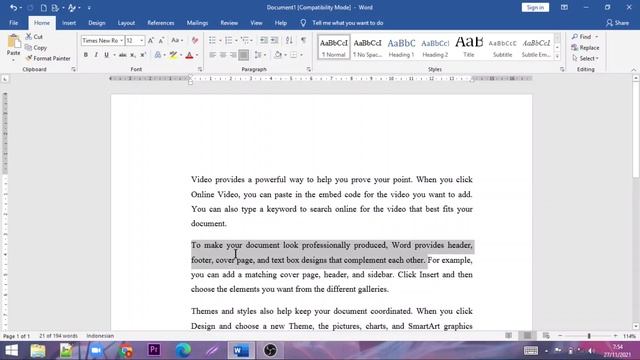Apply the Title style

coord(469,47)
